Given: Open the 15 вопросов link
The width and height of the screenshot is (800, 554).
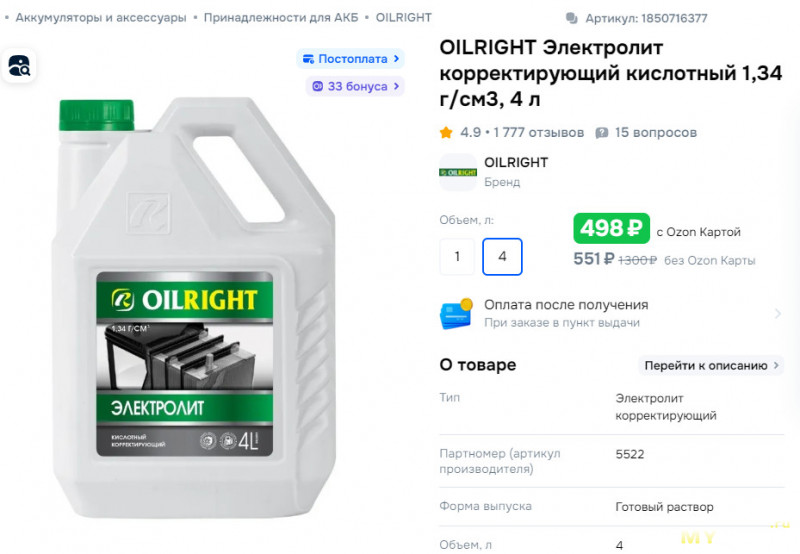Looking at the screenshot, I should (656, 133).
